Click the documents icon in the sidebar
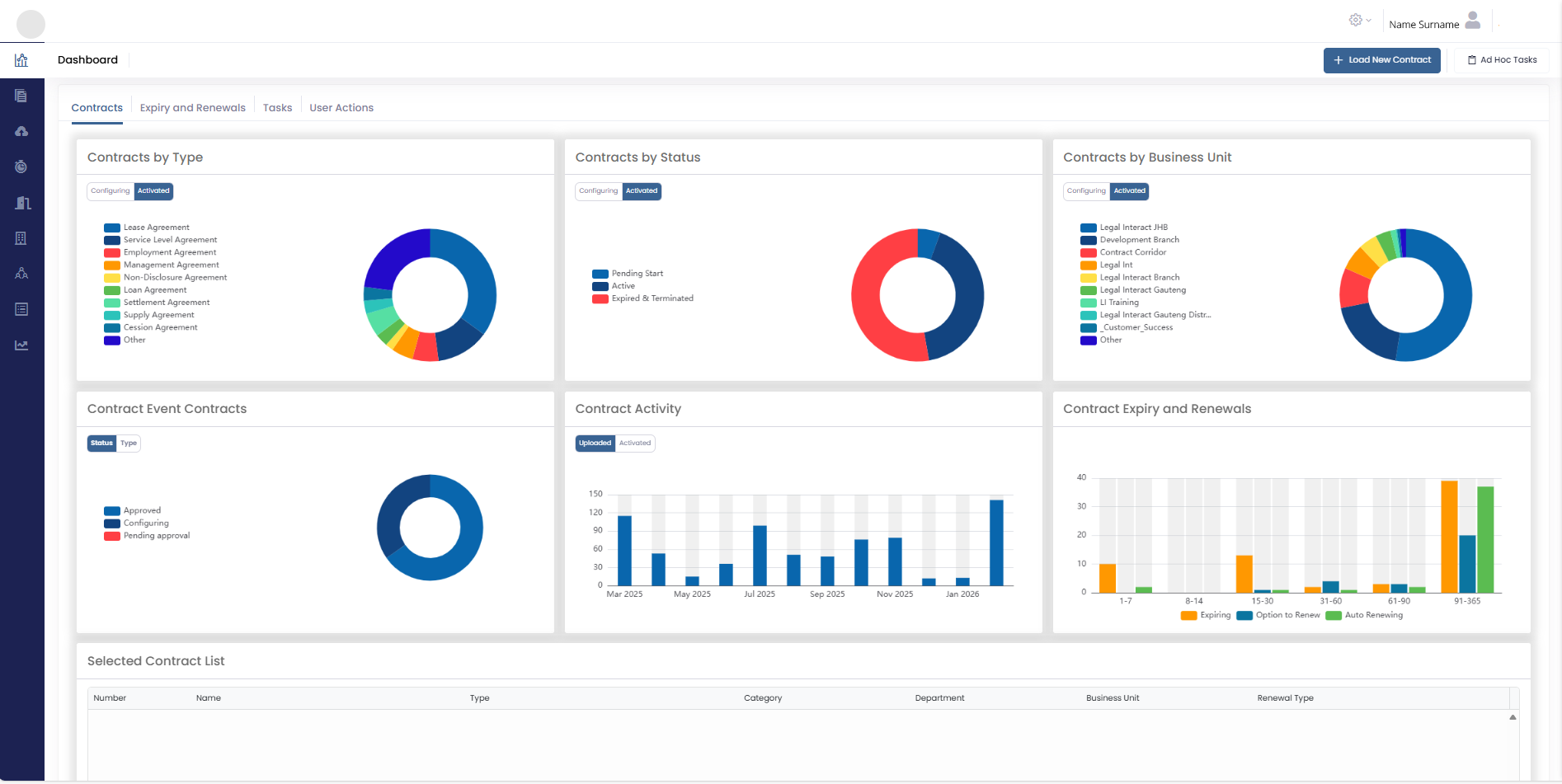 21,96
